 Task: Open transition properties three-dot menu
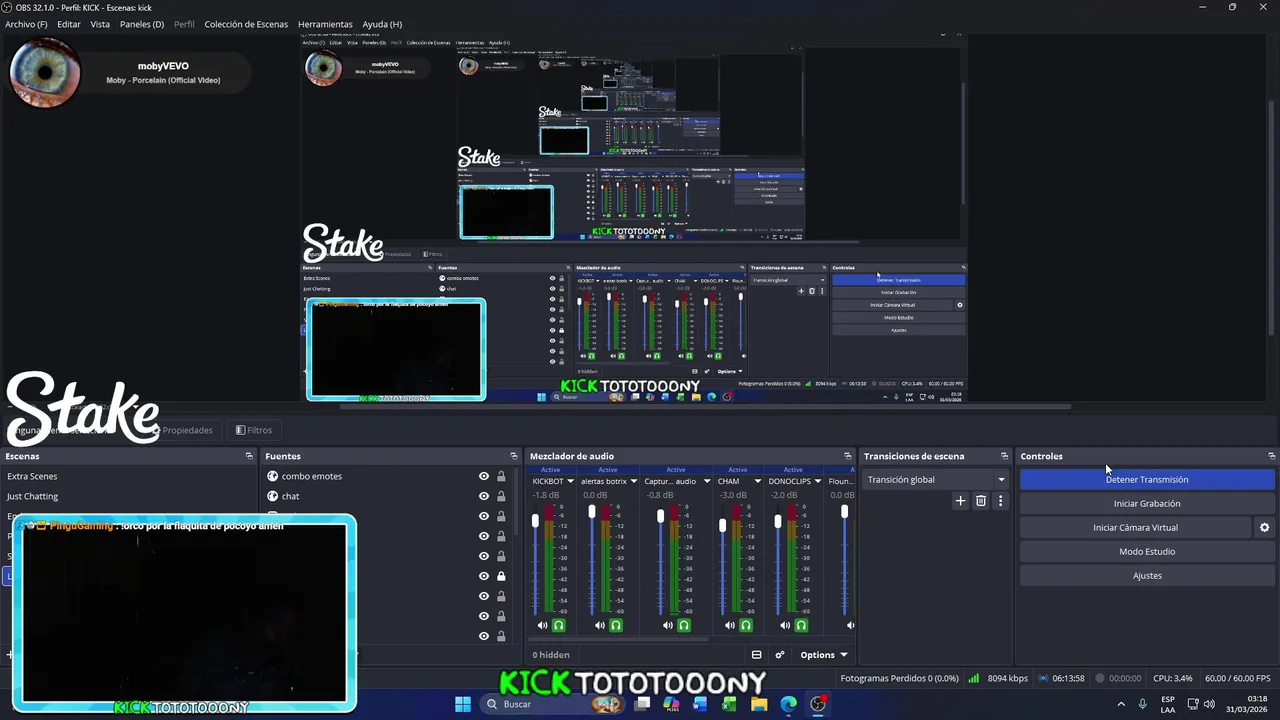coord(1000,501)
